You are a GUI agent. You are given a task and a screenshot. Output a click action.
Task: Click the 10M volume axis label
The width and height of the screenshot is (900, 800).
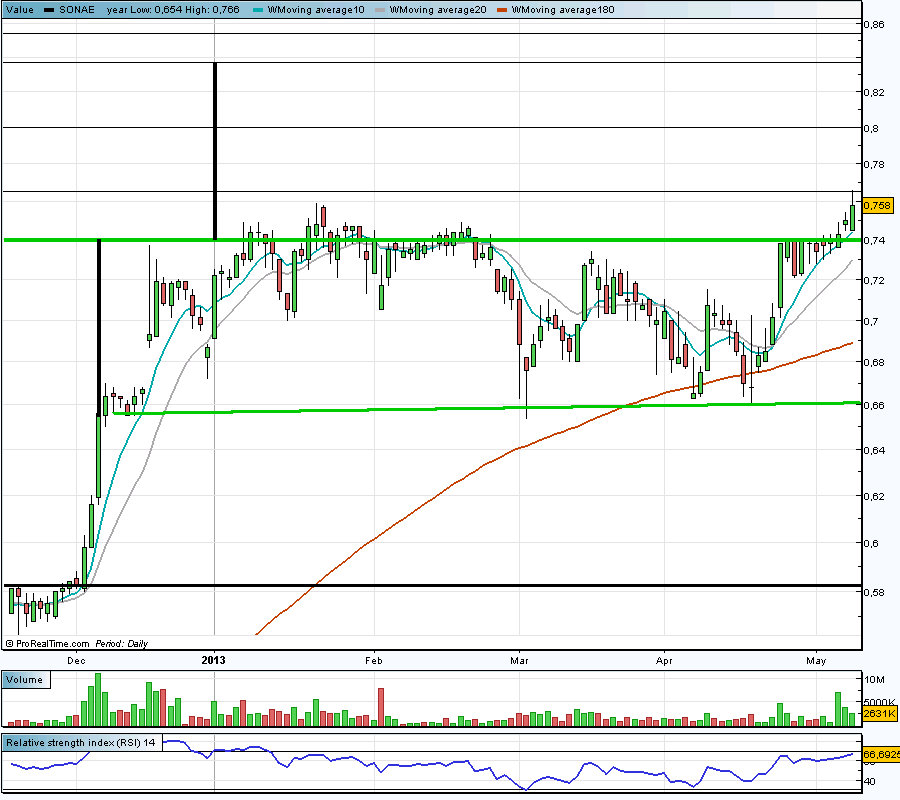(874, 679)
